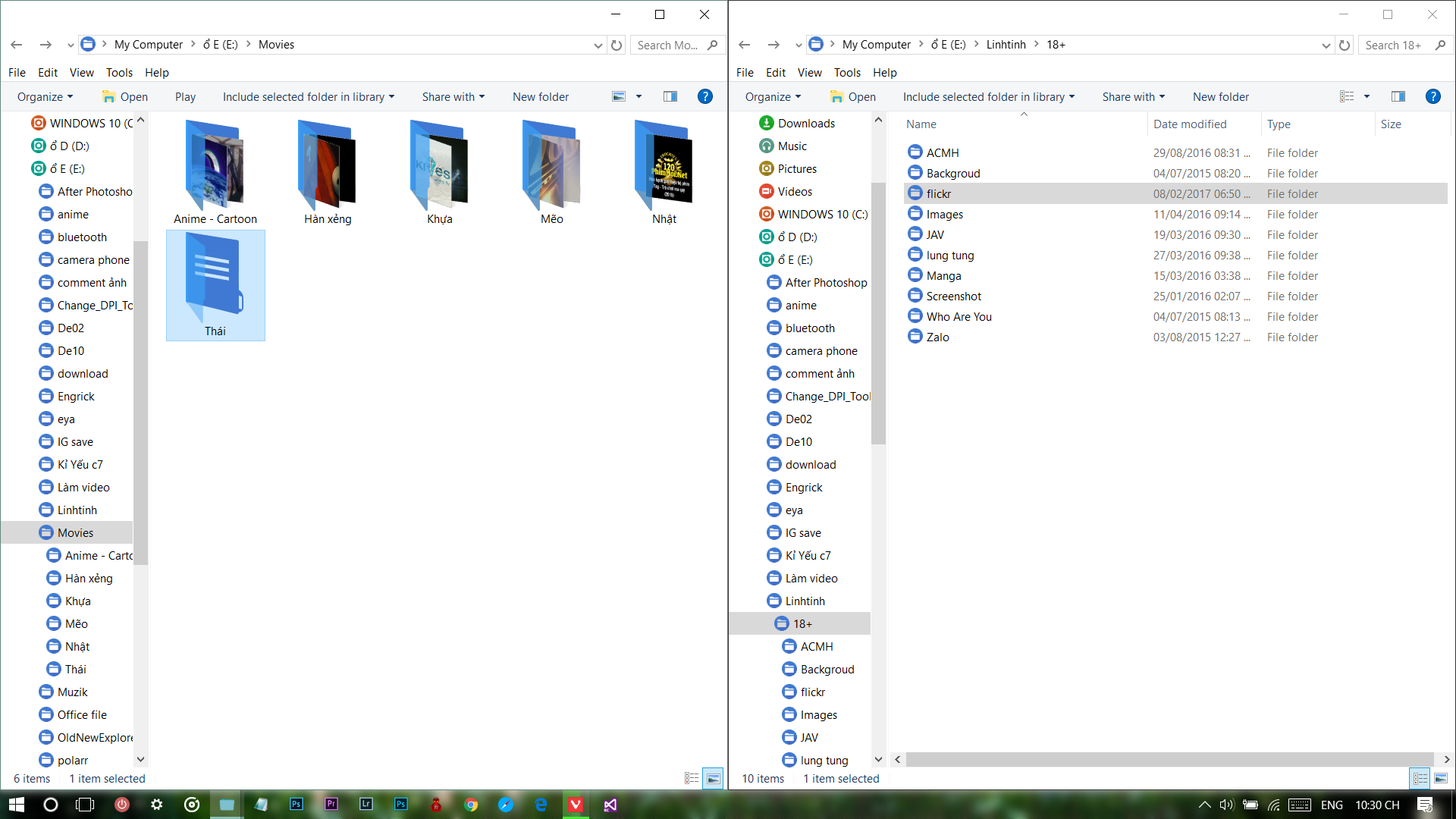1456x819 pixels.
Task: Open Visual Studio from taskbar
Action: pyautogui.click(x=610, y=805)
